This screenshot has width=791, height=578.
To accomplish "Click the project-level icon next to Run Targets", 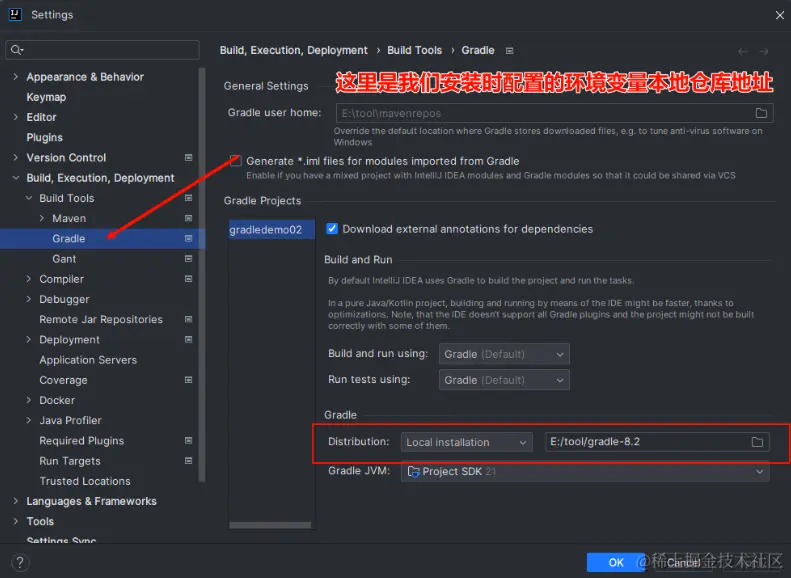I will tap(189, 461).
